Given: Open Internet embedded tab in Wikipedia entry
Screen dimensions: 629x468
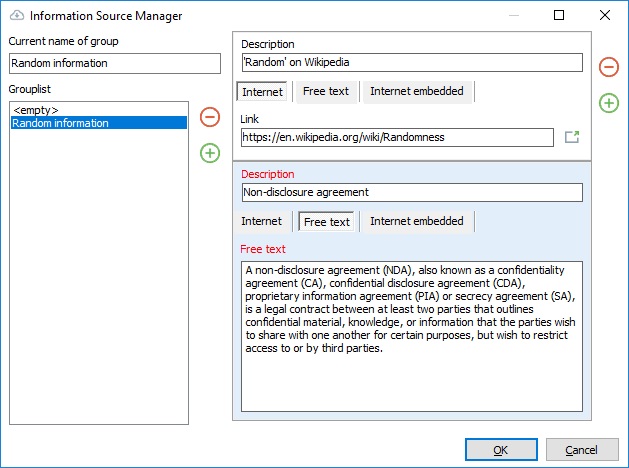Looking at the screenshot, I should (417, 91).
